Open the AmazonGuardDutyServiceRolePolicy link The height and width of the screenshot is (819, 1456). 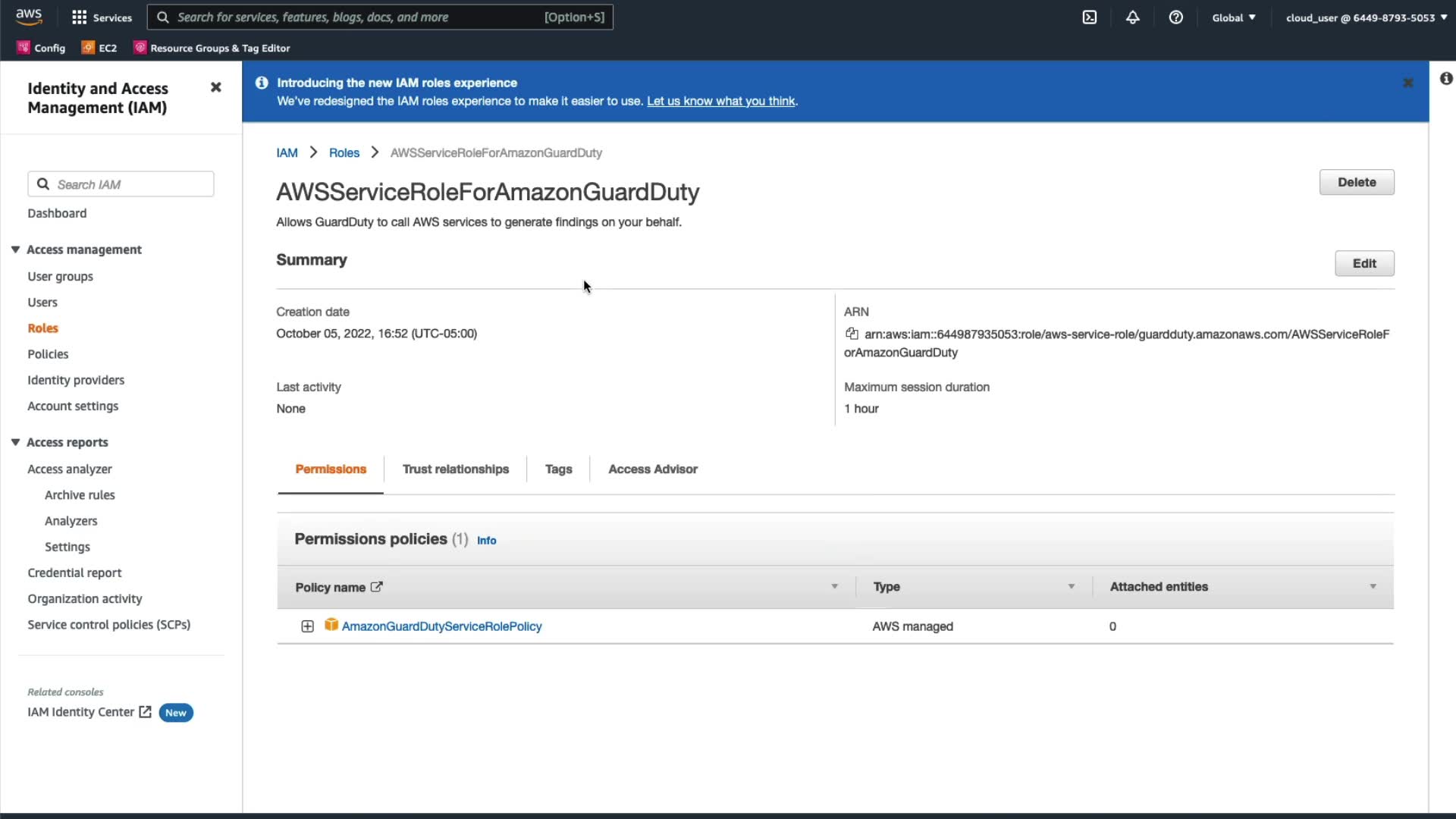tap(441, 626)
